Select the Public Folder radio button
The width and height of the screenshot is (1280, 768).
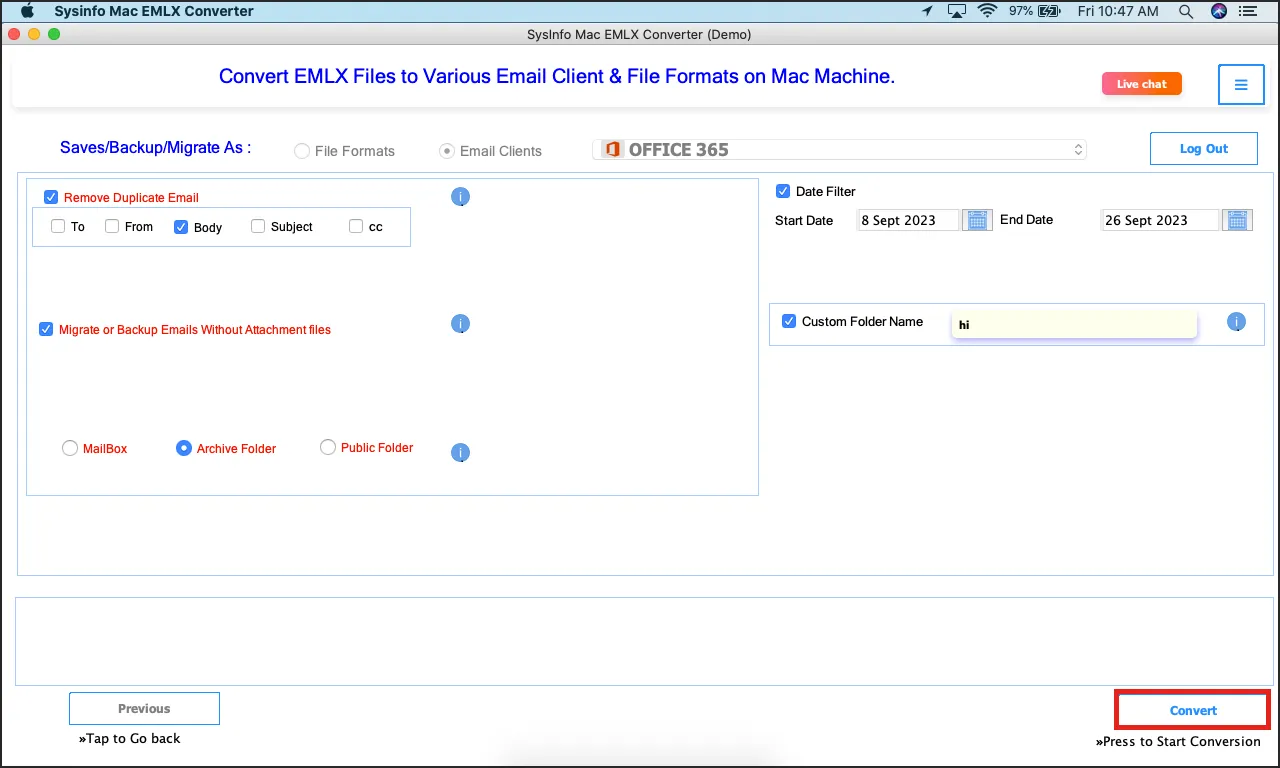pos(328,448)
